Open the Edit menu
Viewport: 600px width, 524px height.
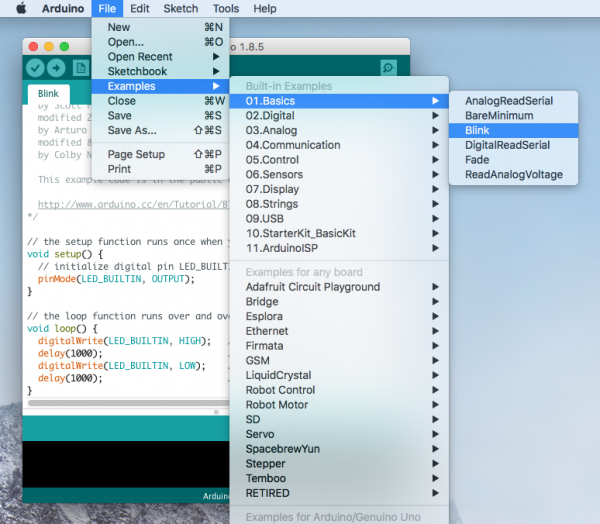coord(140,8)
